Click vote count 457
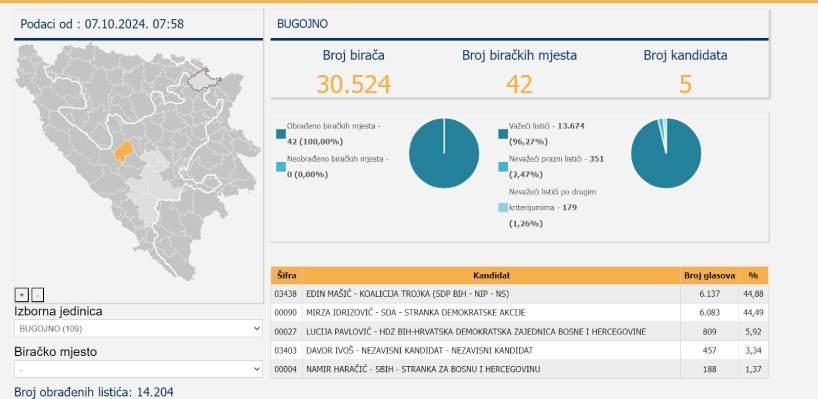 709,350
